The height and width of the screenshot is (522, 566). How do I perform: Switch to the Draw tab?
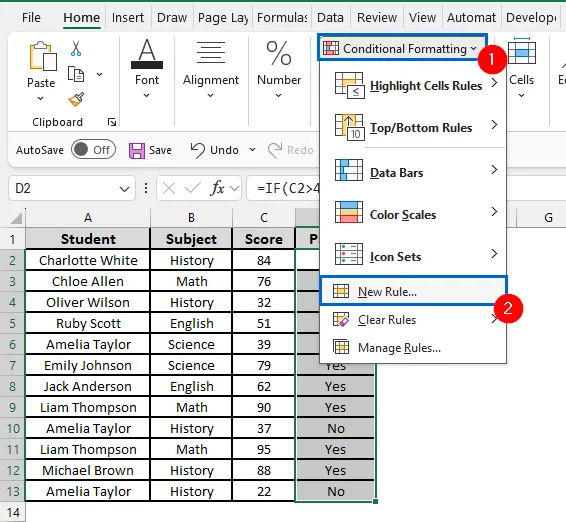(172, 17)
